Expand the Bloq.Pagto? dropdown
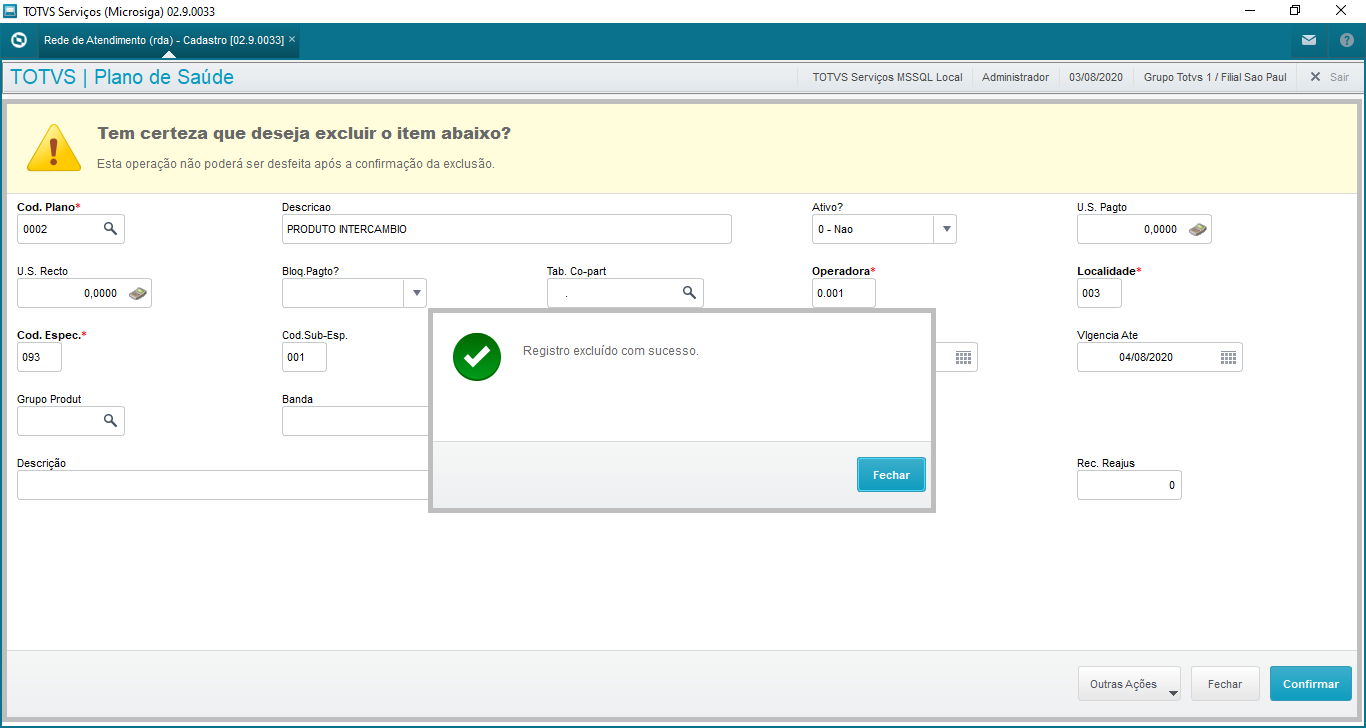This screenshot has height=728, width=1366. click(415, 293)
